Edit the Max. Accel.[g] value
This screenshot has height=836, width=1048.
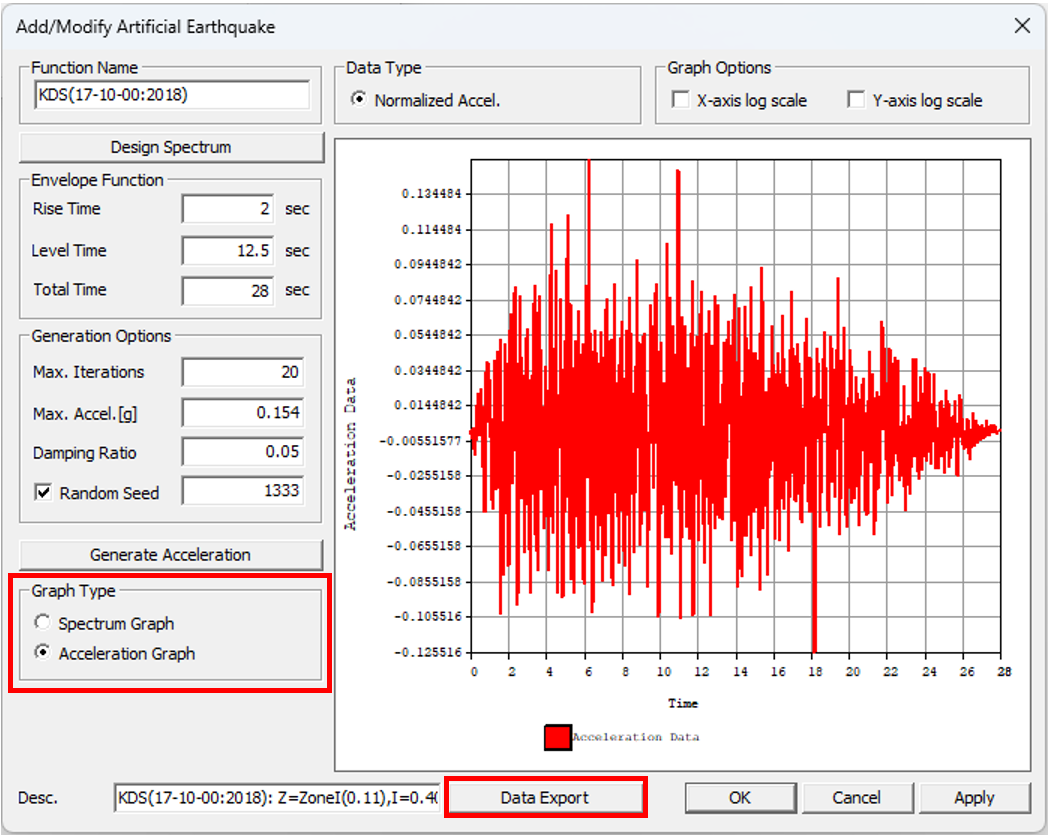pyautogui.click(x=243, y=412)
